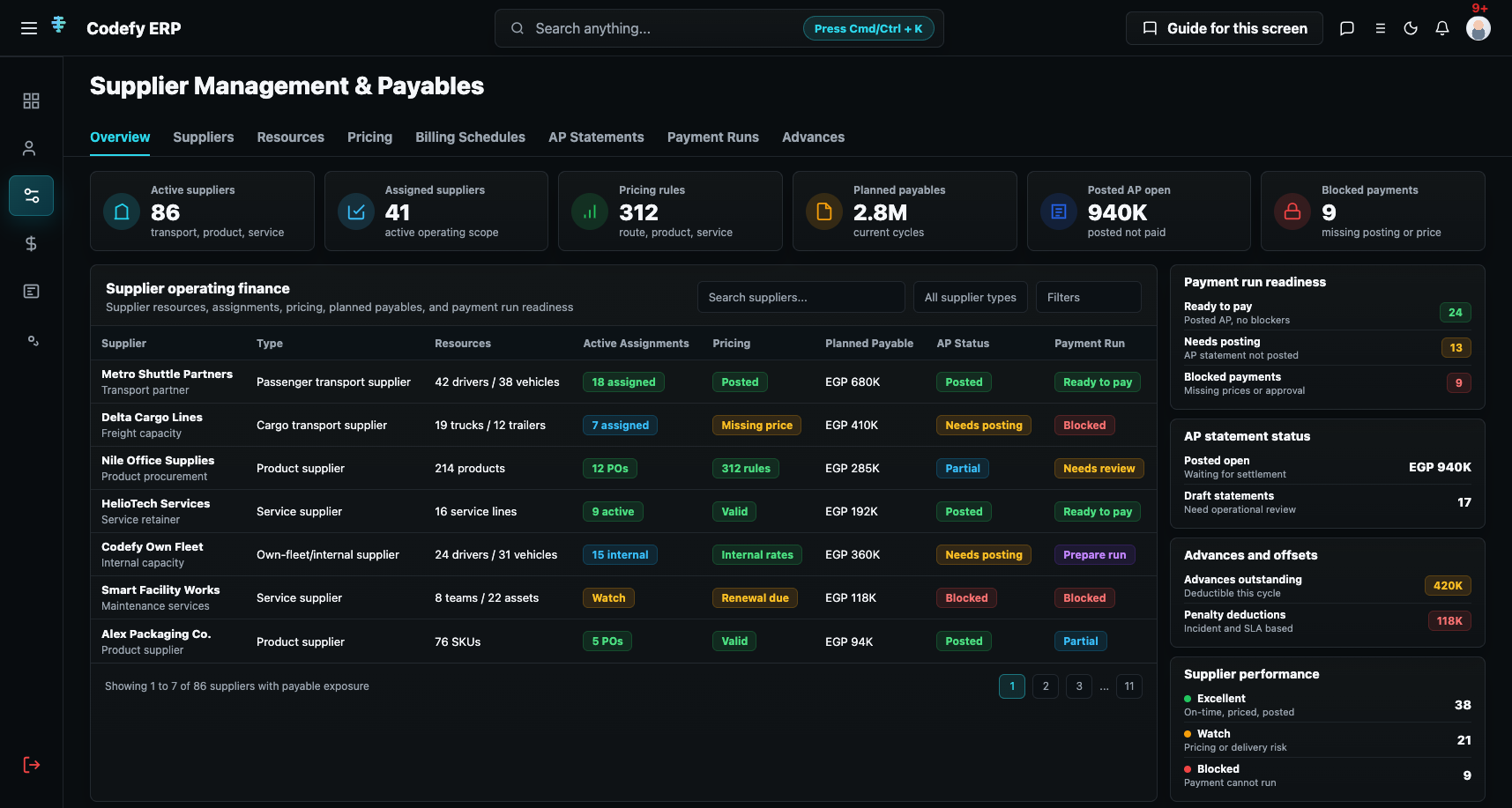
Task: Focus the Search anything field
Action: coord(719,28)
